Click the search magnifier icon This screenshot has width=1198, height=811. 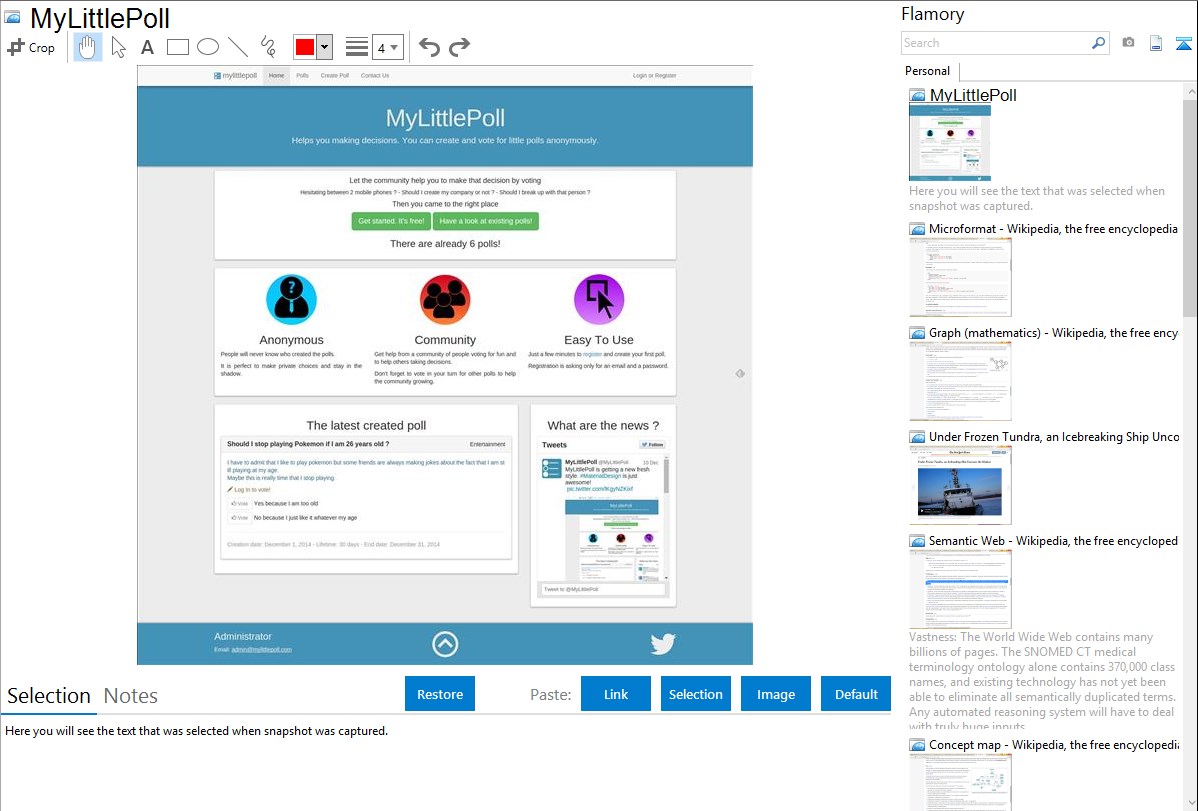pyautogui.click(x=1098, y=43)
